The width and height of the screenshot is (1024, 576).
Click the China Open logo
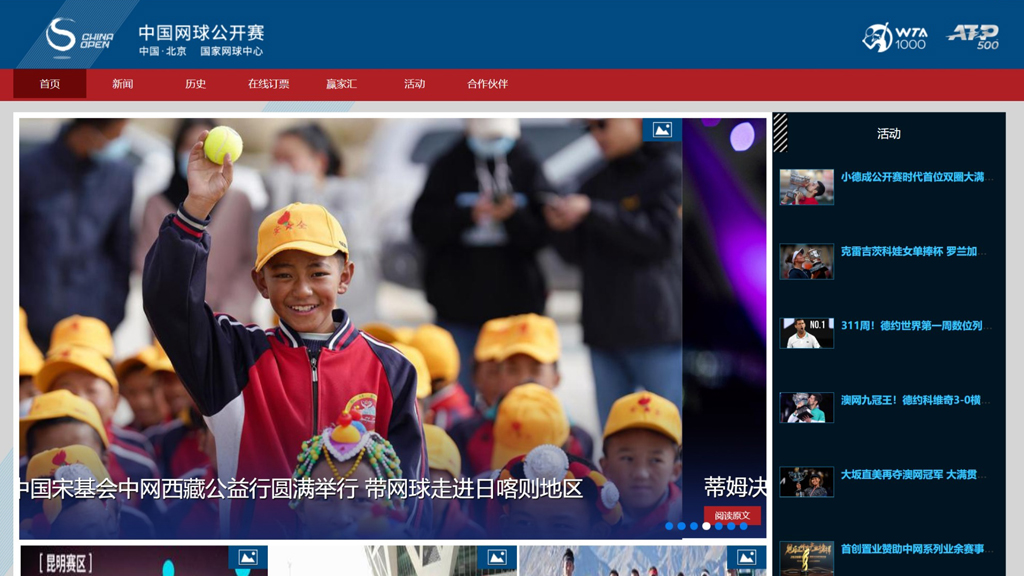(79, 36)
